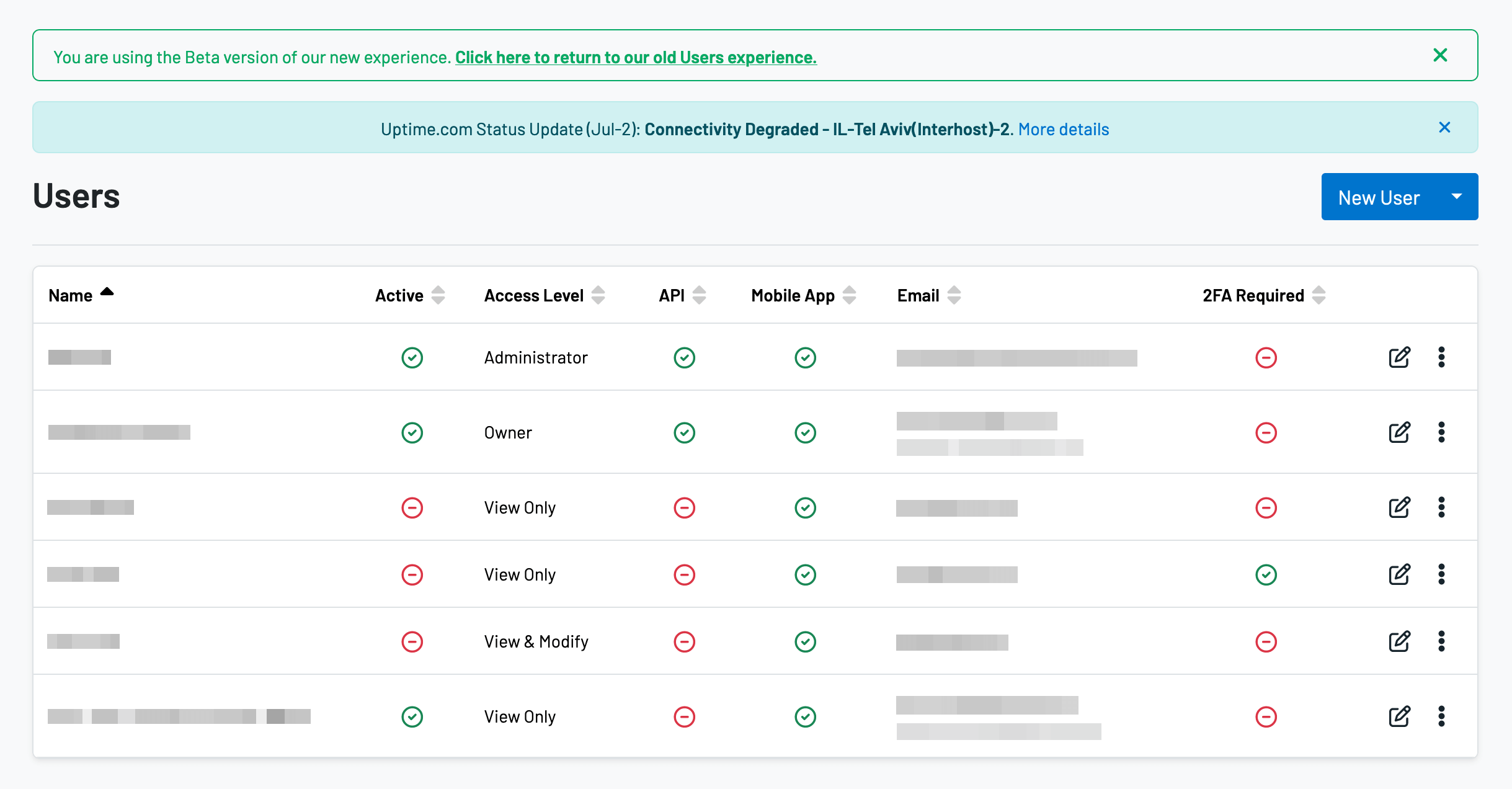Image resolution: width=1512 pixels, height=789 pixels.
Task: Expand the New User dropdown arrow
Action: coord(1457,197)
